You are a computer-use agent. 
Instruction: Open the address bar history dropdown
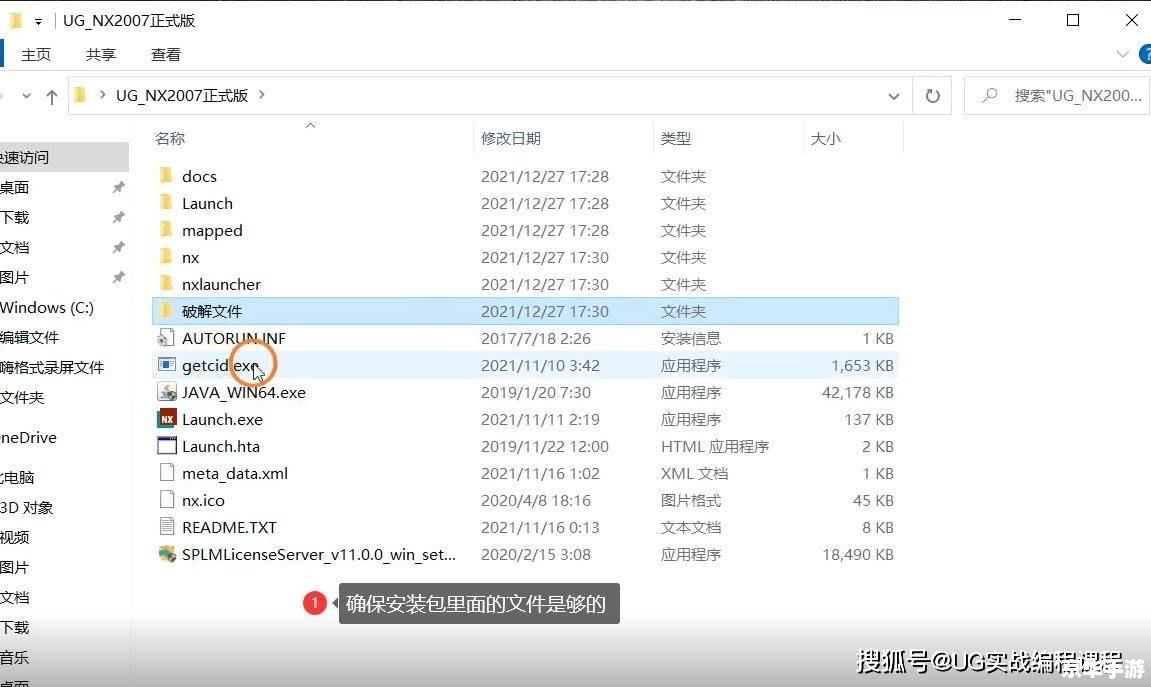pyautogui.click(x=893, y=96)
